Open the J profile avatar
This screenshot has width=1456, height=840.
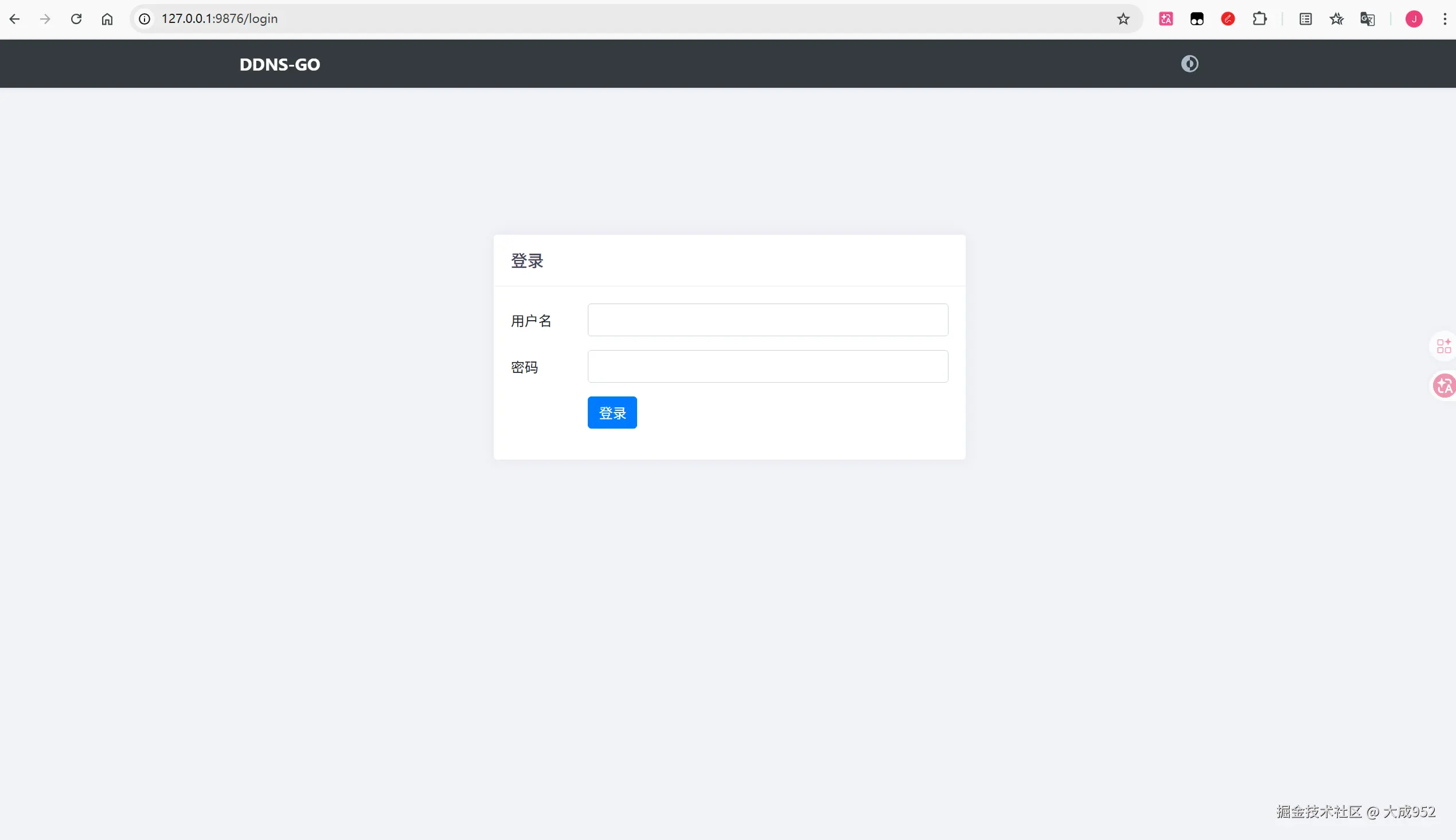coord(1414,19)
